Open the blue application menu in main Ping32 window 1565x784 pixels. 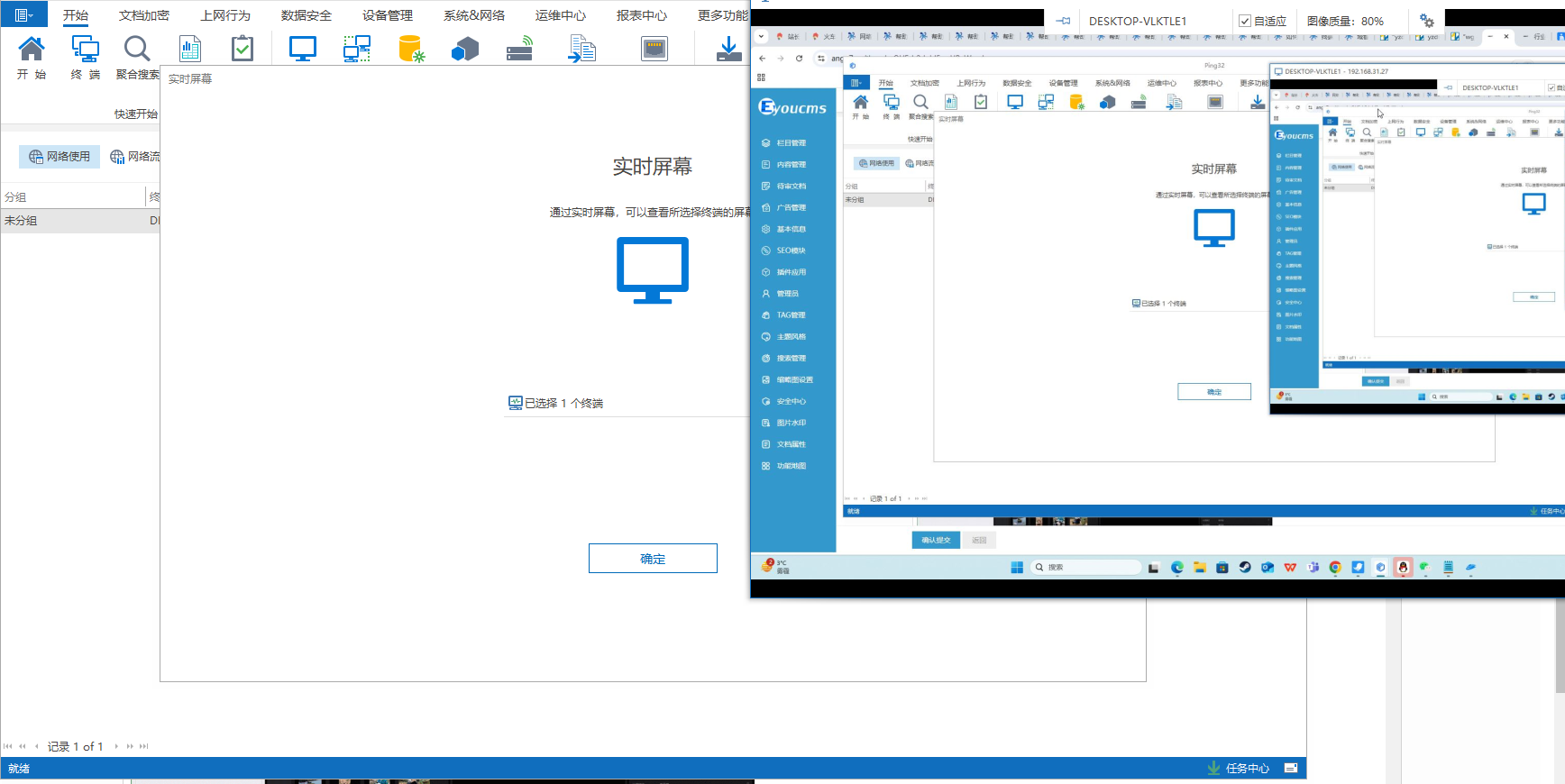23,14
